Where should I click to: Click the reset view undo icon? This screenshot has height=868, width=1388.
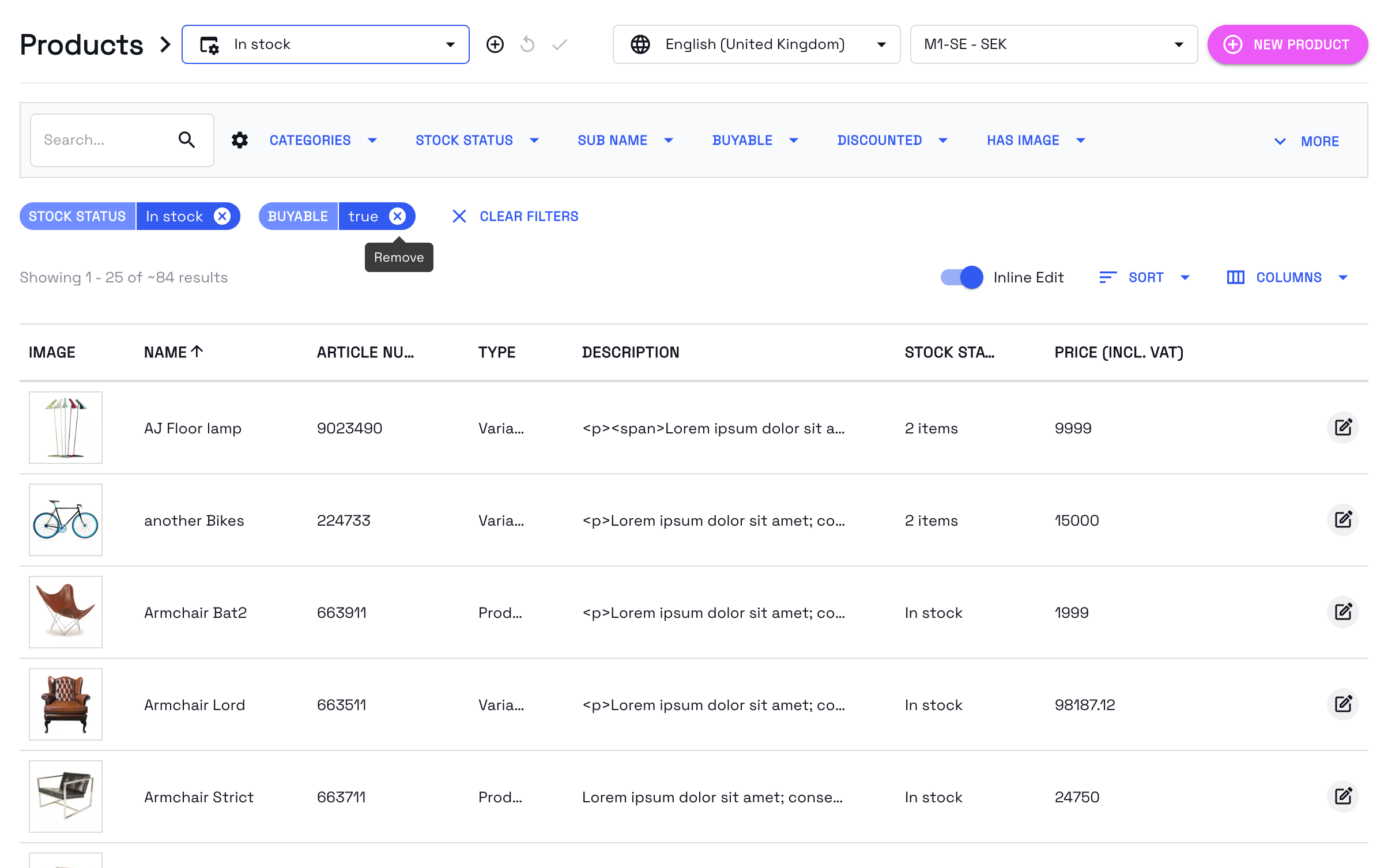point(527,44)
